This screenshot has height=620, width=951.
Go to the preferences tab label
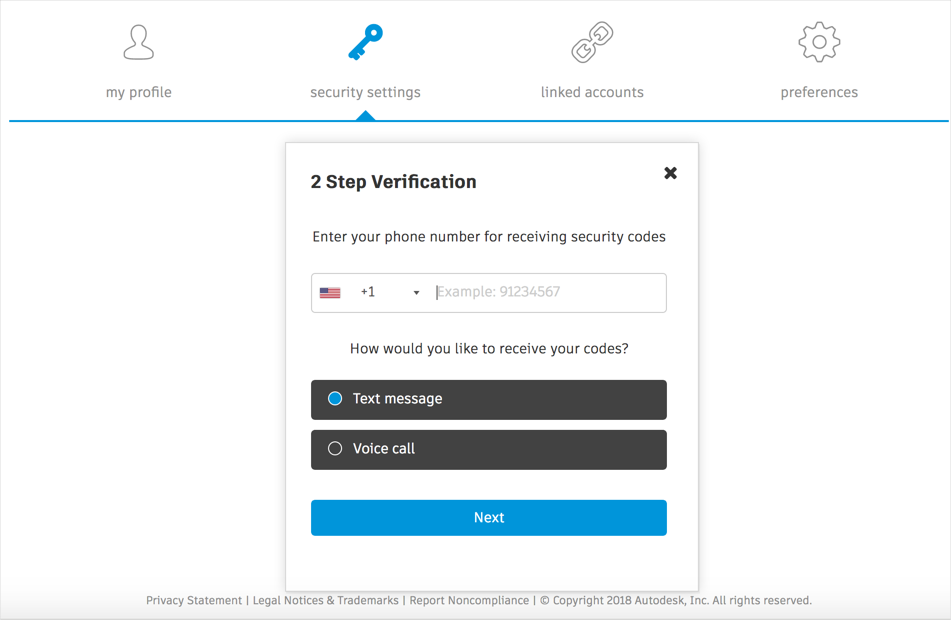click(x=818, y=92)
